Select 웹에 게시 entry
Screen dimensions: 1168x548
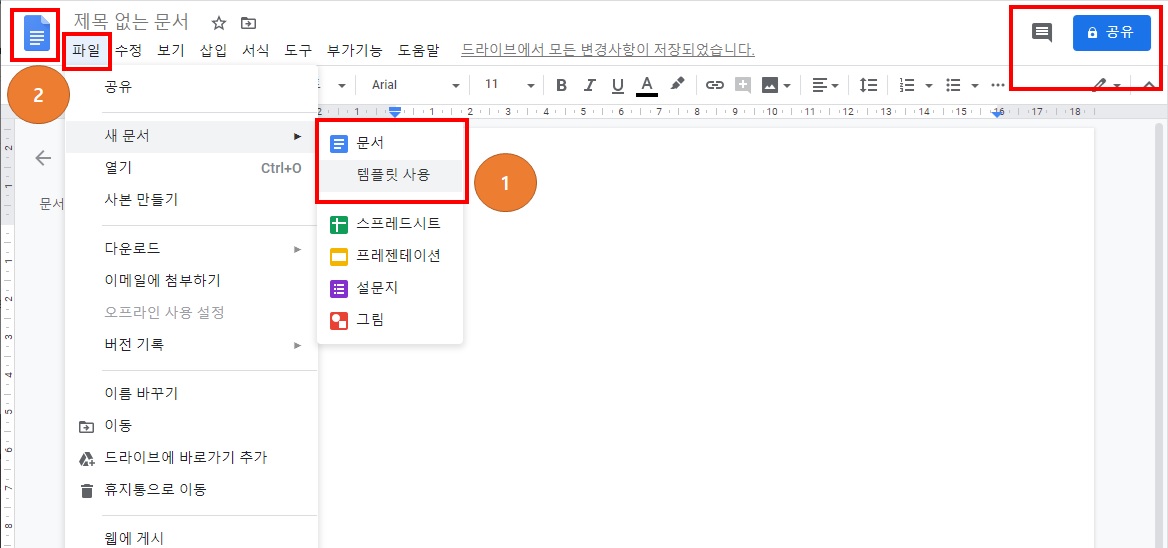191,538
